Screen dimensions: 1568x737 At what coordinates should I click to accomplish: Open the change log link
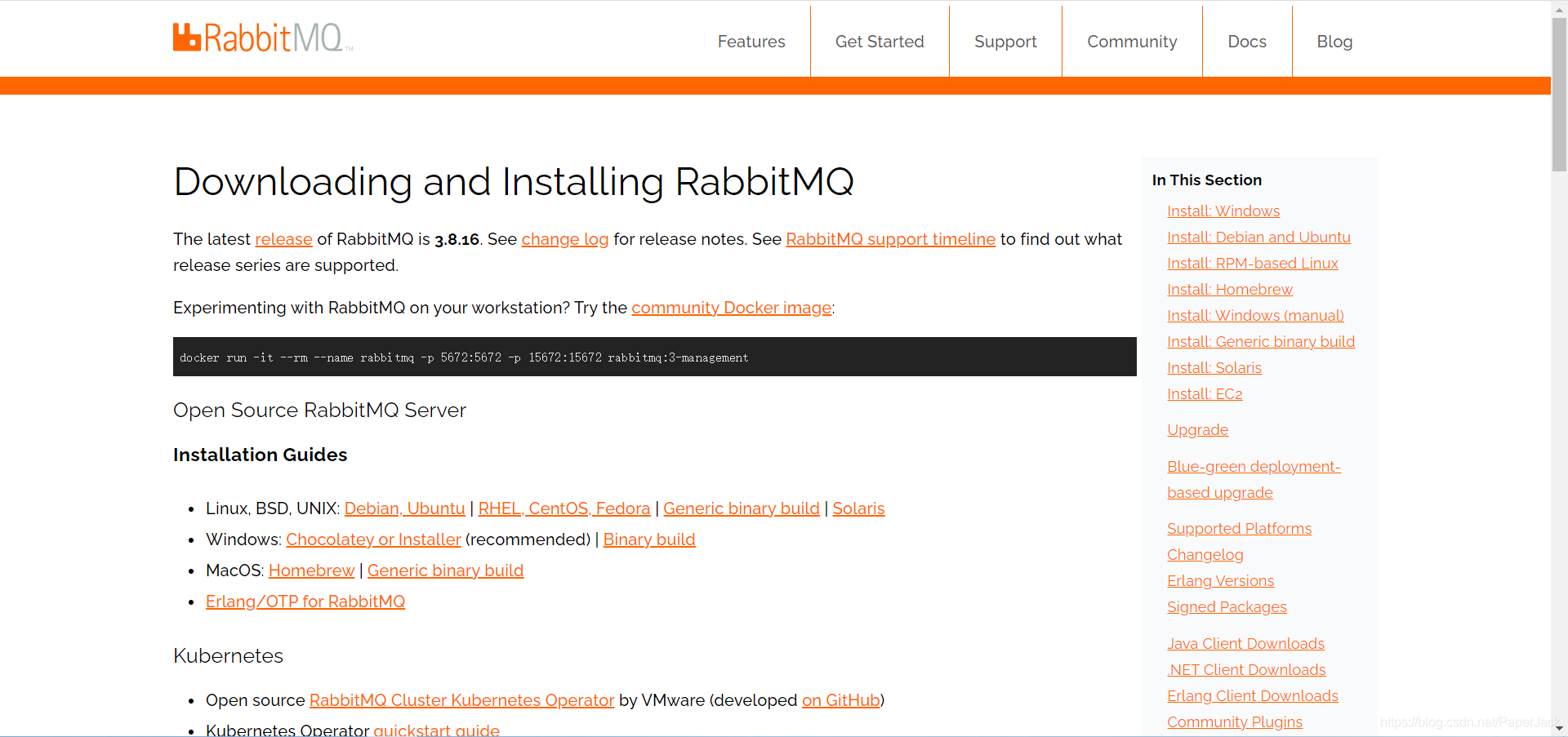point(565,239)
